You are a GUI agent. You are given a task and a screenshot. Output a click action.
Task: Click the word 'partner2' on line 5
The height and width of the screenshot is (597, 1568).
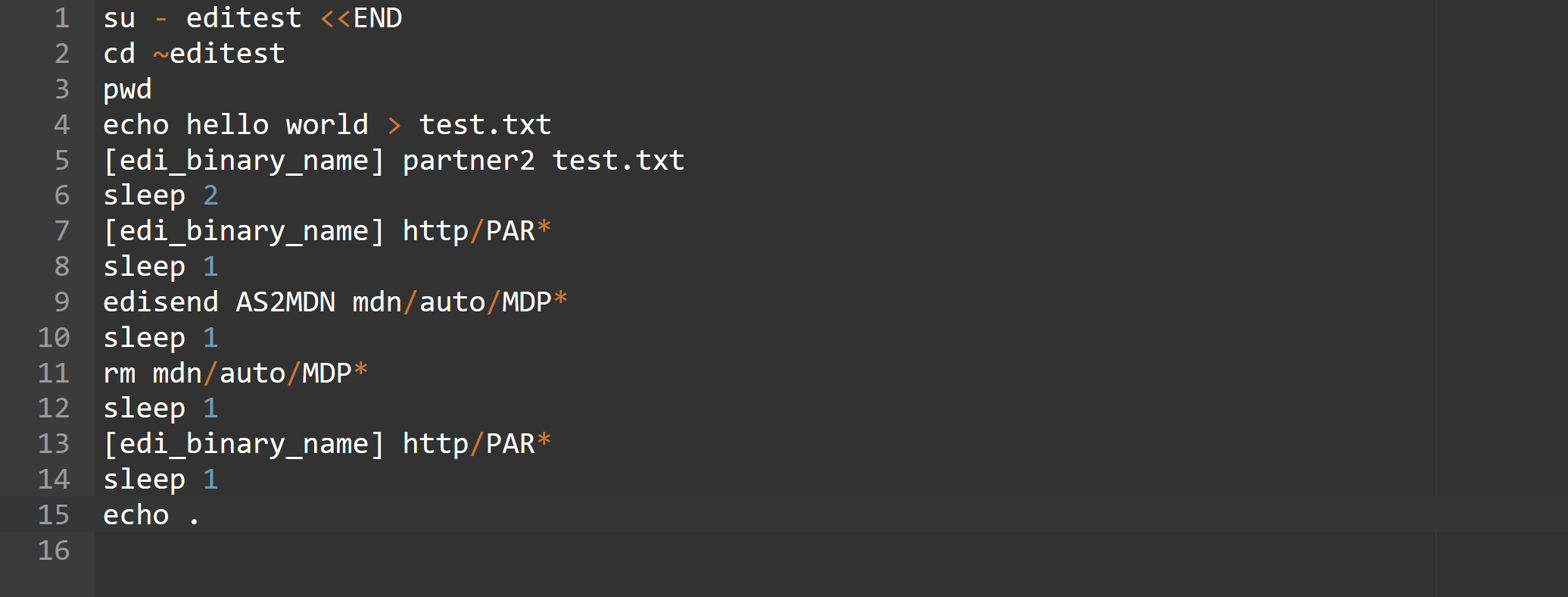pos(469,161)
